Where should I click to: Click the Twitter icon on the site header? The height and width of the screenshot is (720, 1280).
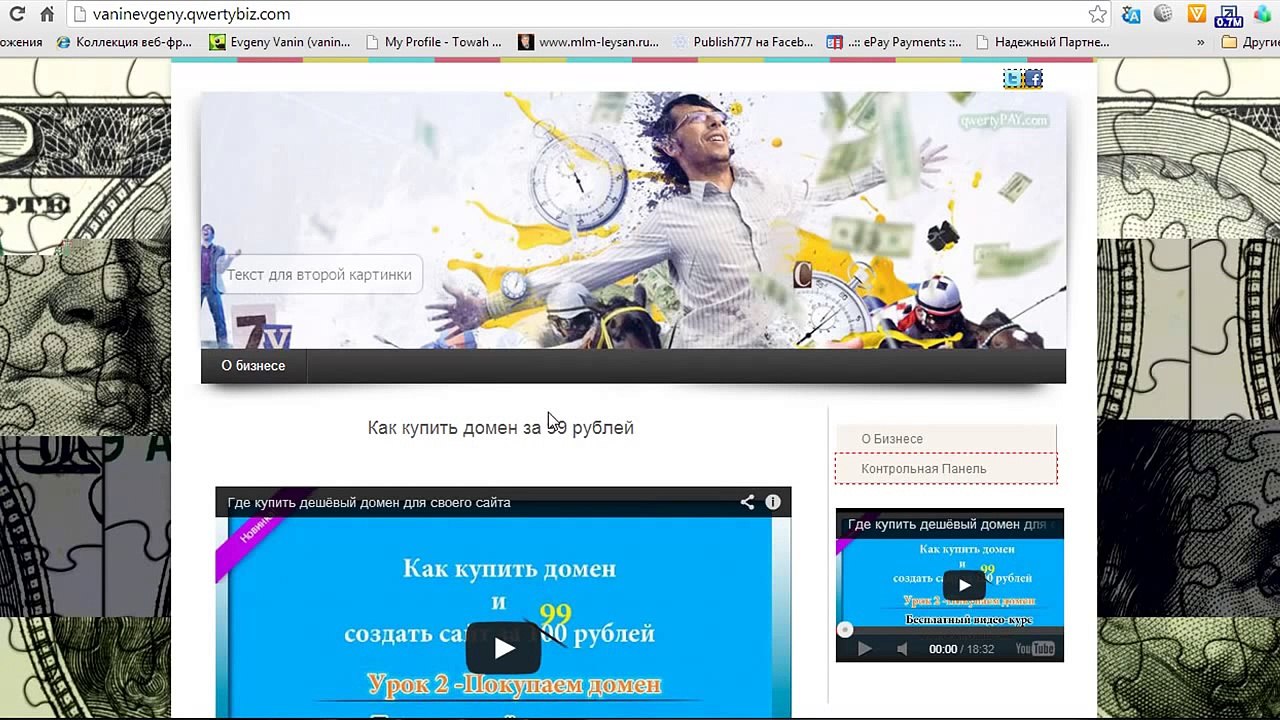click(x=1013, y=79)
